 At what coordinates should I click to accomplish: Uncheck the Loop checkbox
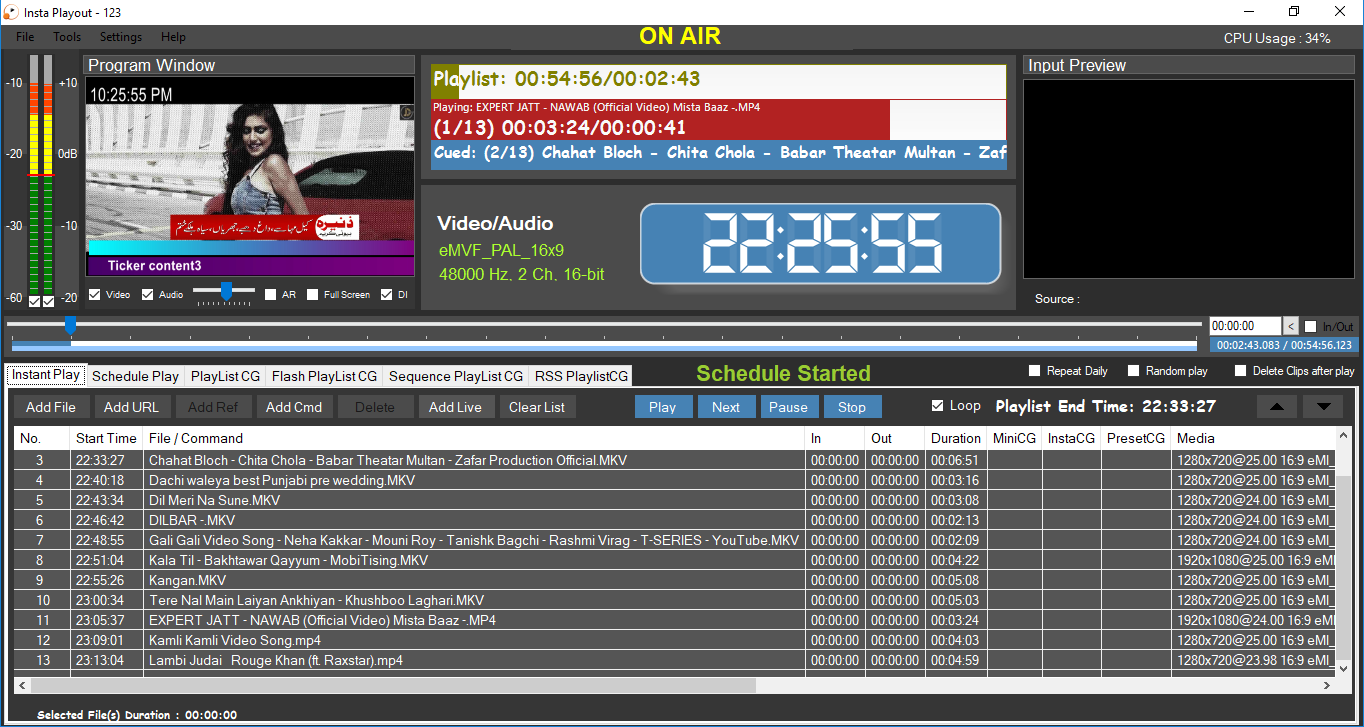937,406
